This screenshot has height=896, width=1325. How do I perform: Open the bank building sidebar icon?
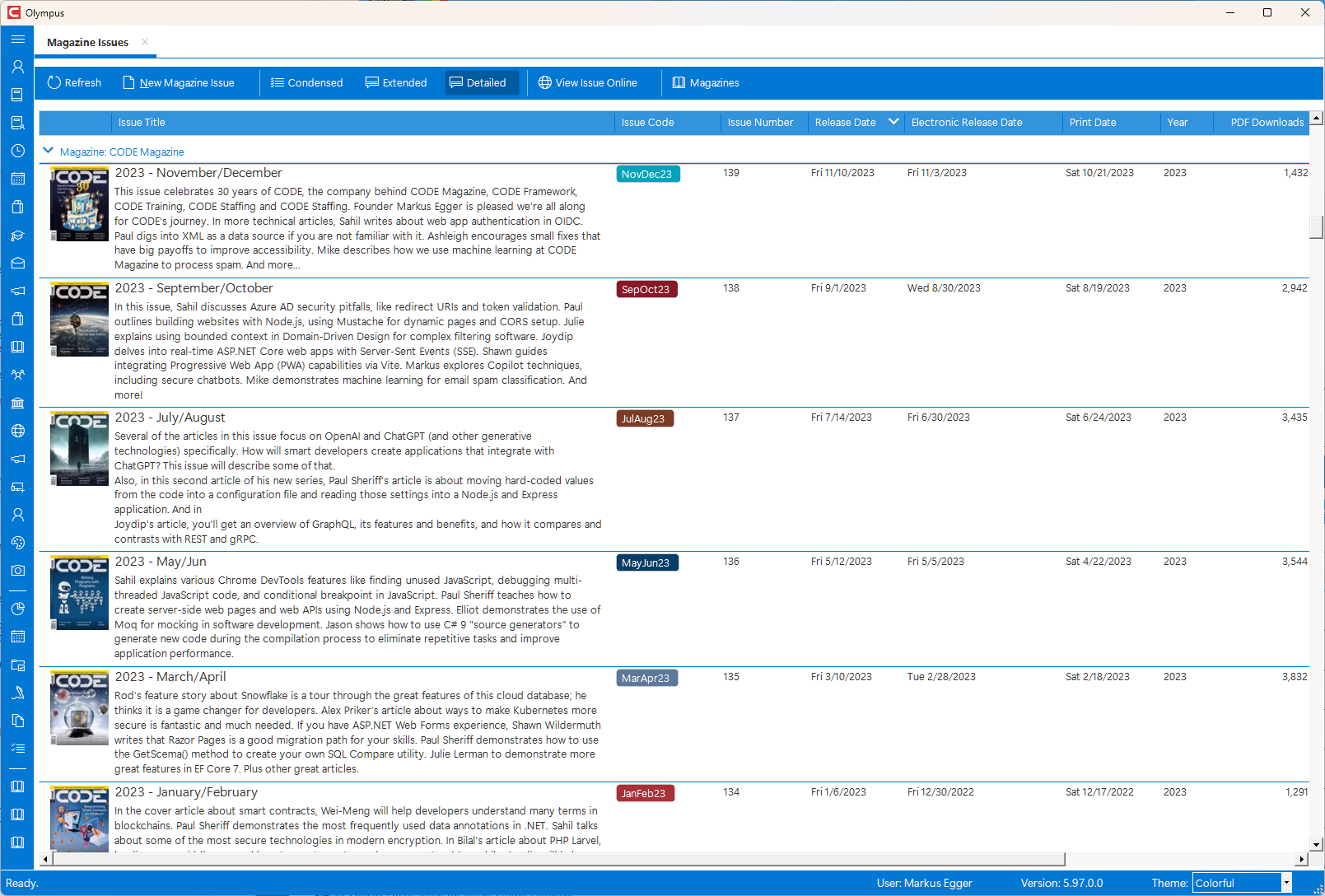pyautogui.click(x=17, y=403)
